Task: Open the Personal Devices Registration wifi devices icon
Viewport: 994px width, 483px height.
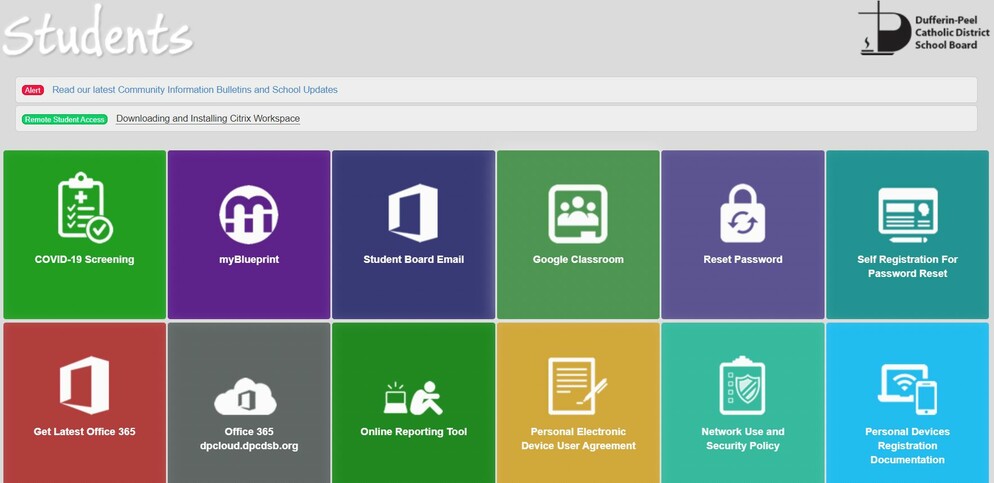Action: 907,389
